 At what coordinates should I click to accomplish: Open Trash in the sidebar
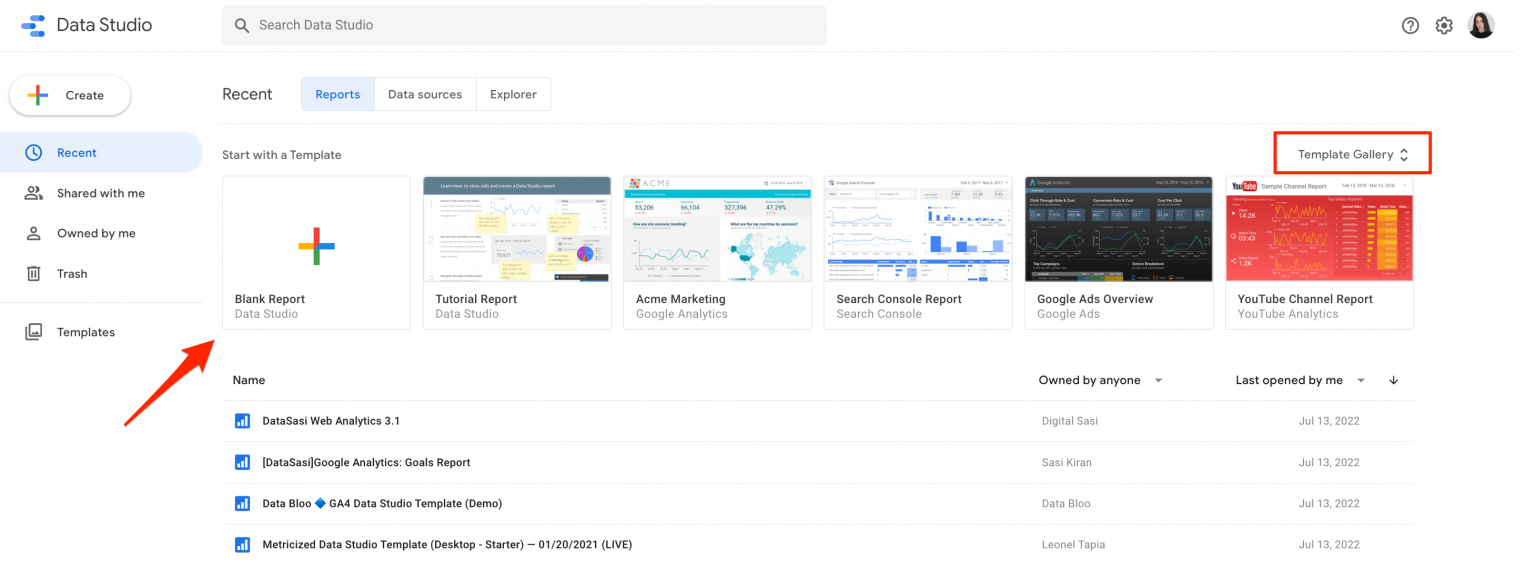[x=72, y=273]
